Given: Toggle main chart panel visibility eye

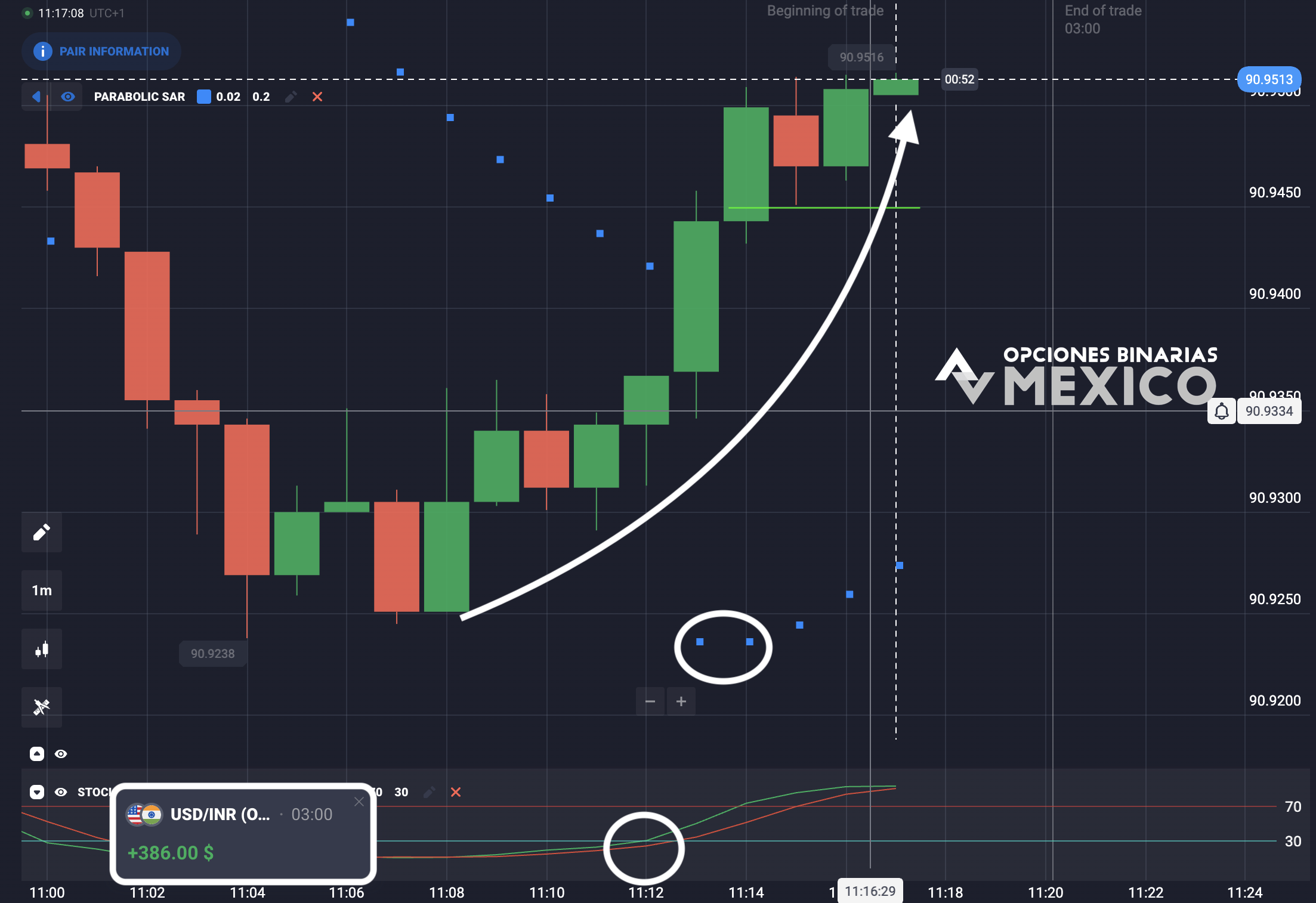Looking at the screenshot, I should click(61, 754).
